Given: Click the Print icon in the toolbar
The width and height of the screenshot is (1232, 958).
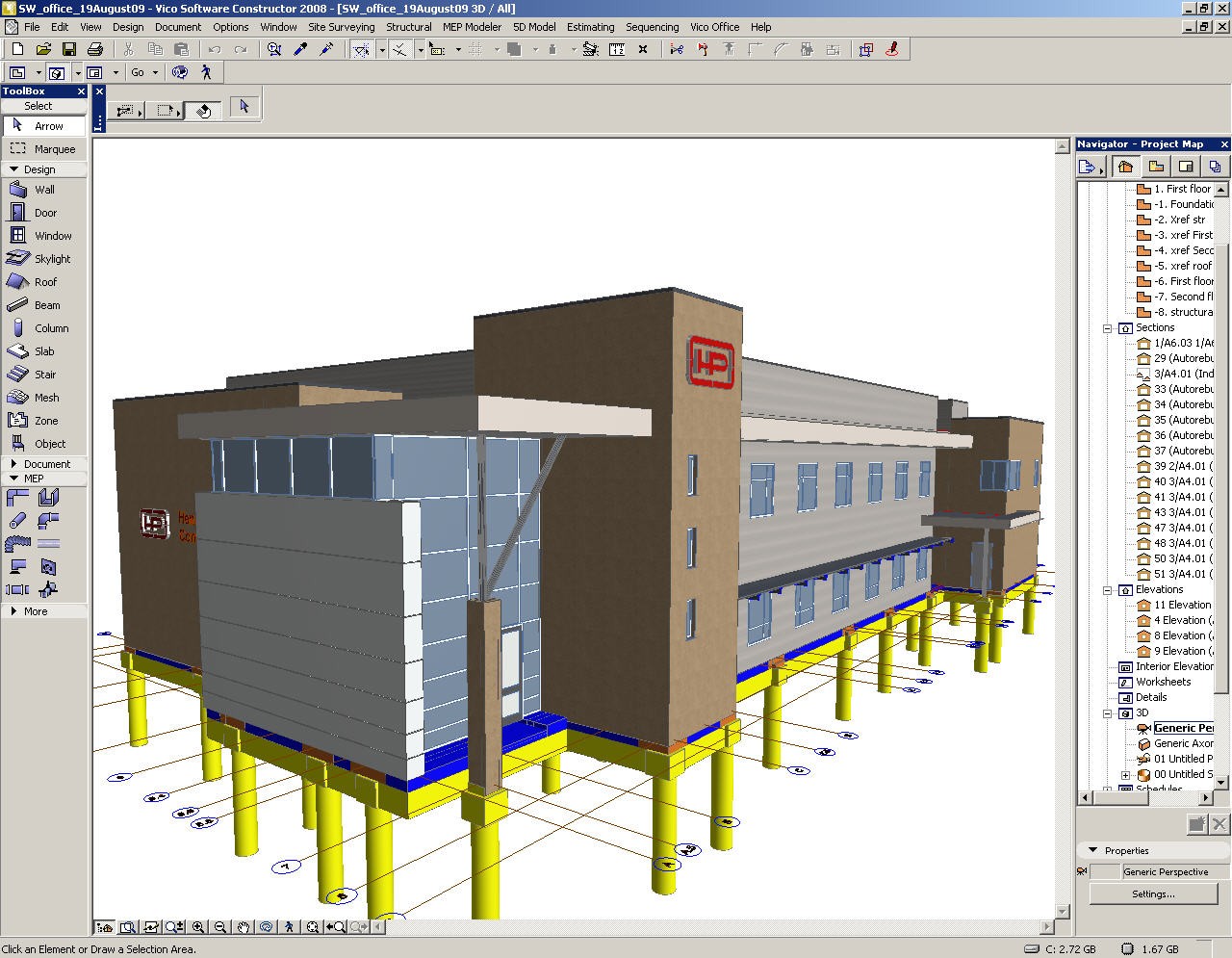Looking at the screenshot, I should click(x=95, y=49).
